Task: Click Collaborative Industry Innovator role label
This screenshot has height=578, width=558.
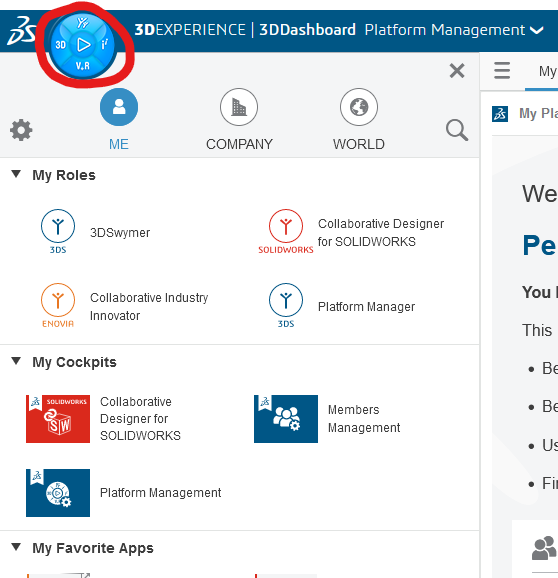Action: 149,307
